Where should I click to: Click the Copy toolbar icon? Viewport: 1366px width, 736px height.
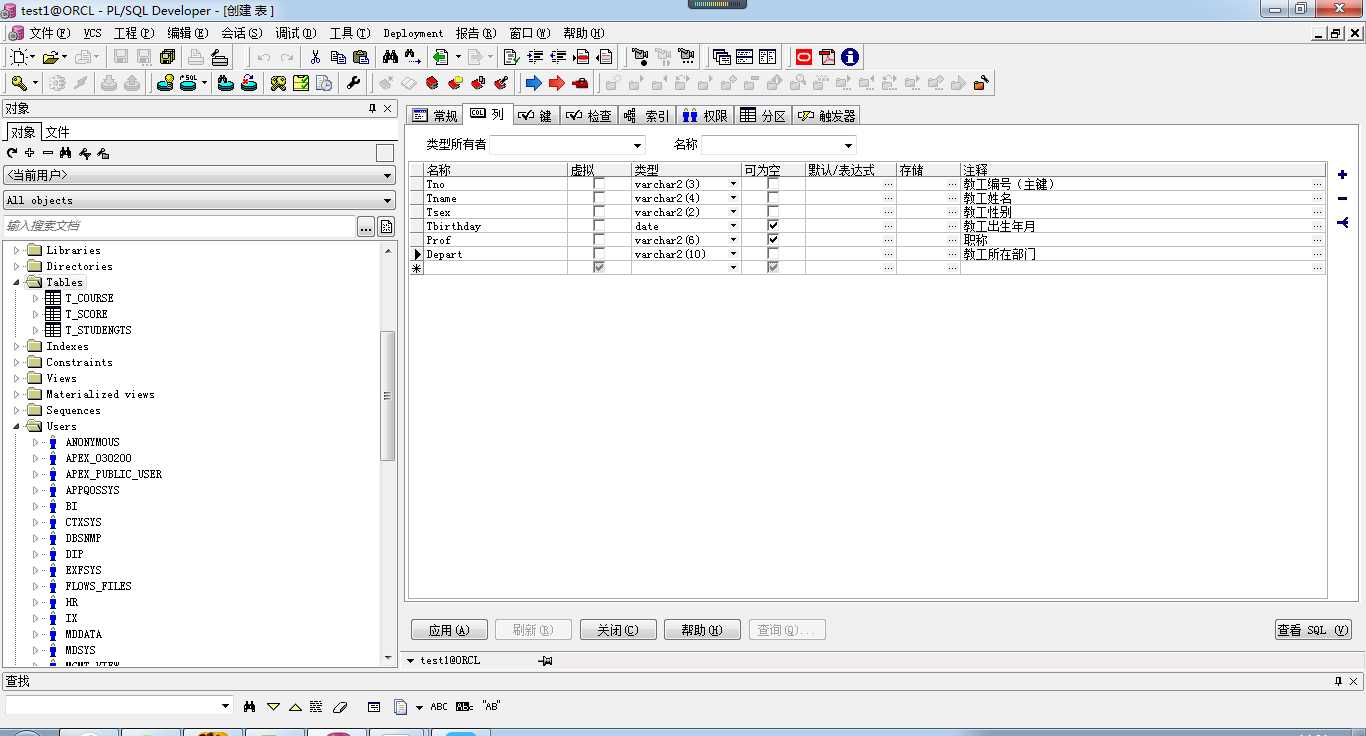point(338,57)
